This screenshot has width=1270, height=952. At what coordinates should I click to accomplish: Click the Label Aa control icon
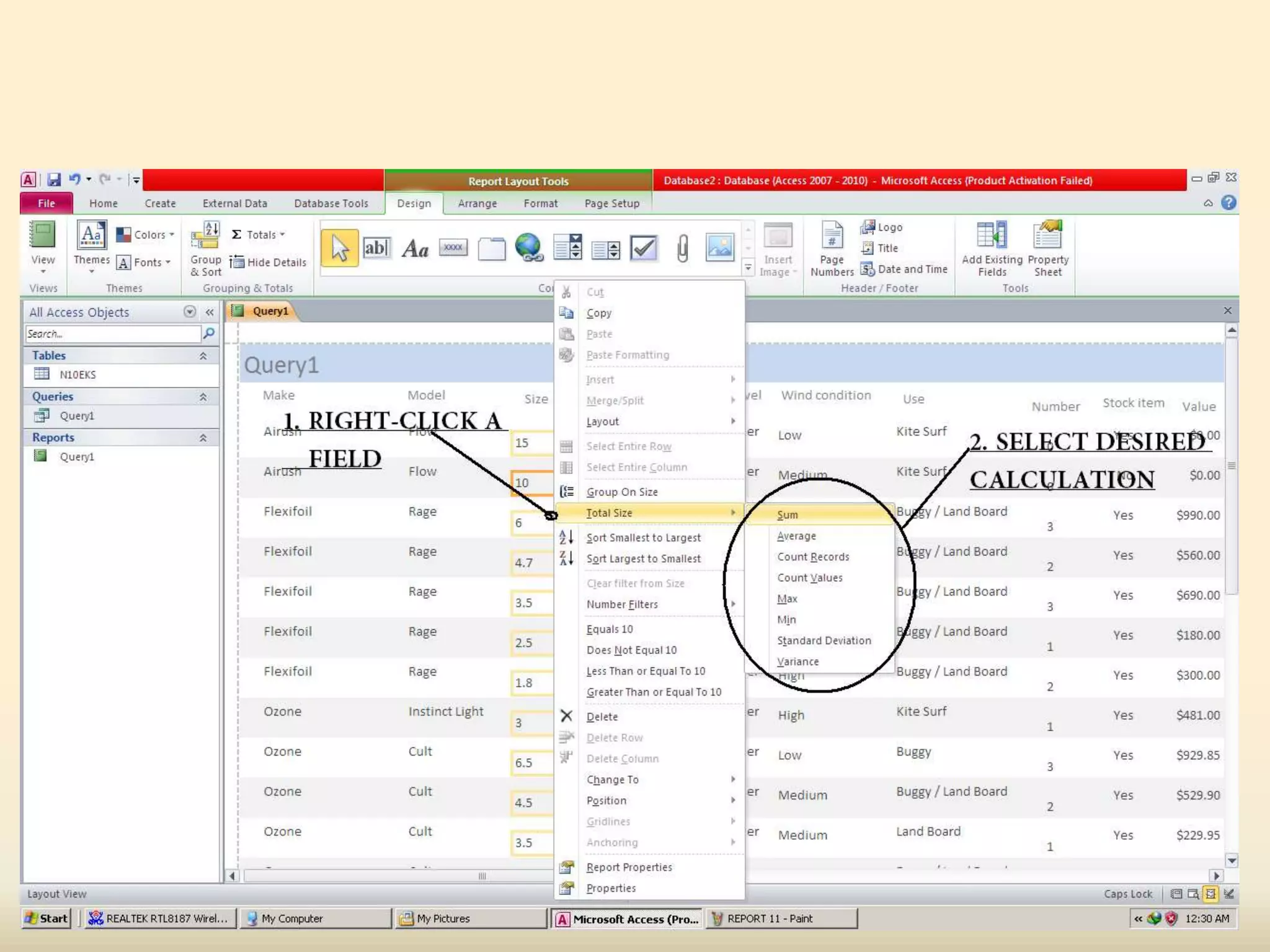coord(415,249)
